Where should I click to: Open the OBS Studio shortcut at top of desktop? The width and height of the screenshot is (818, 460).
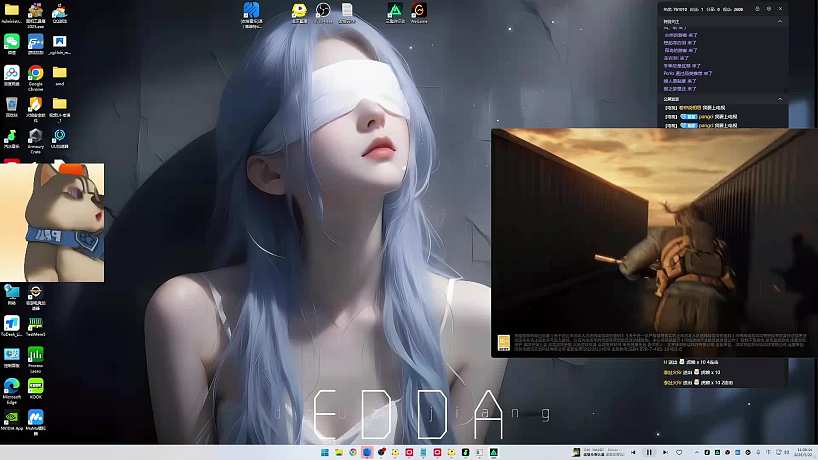click(x=323, y=13)
